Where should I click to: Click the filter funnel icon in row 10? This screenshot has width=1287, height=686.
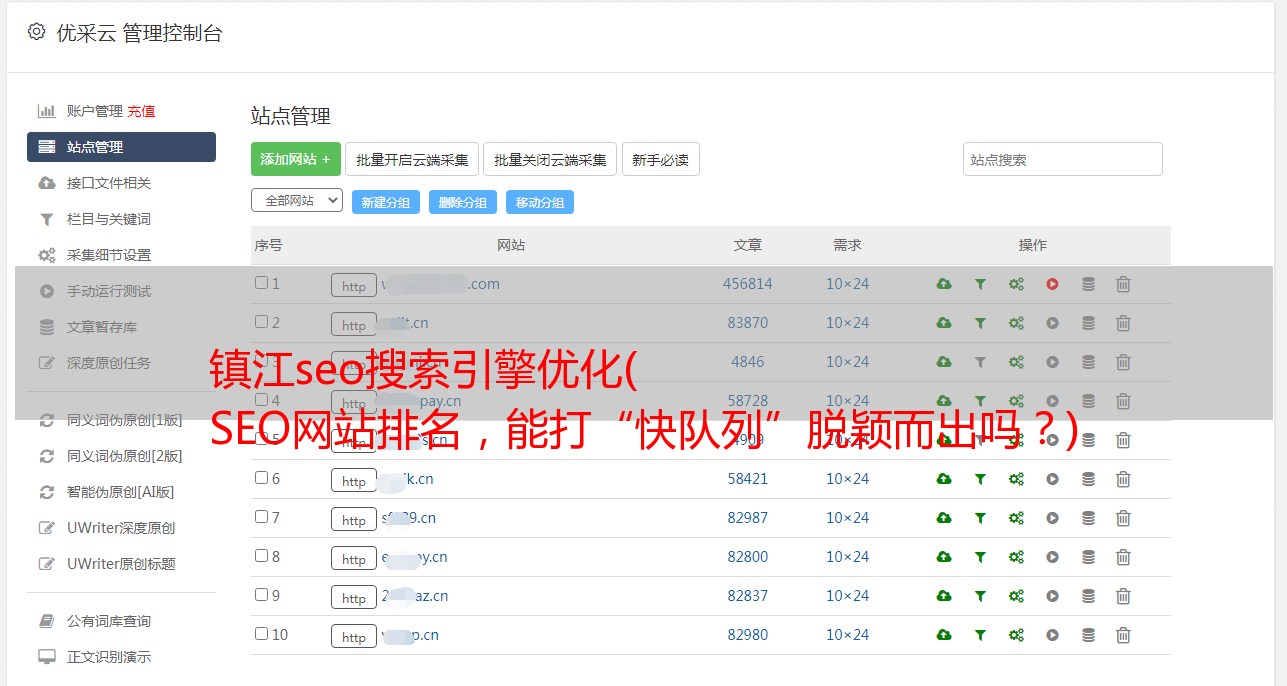coord(980,635)
